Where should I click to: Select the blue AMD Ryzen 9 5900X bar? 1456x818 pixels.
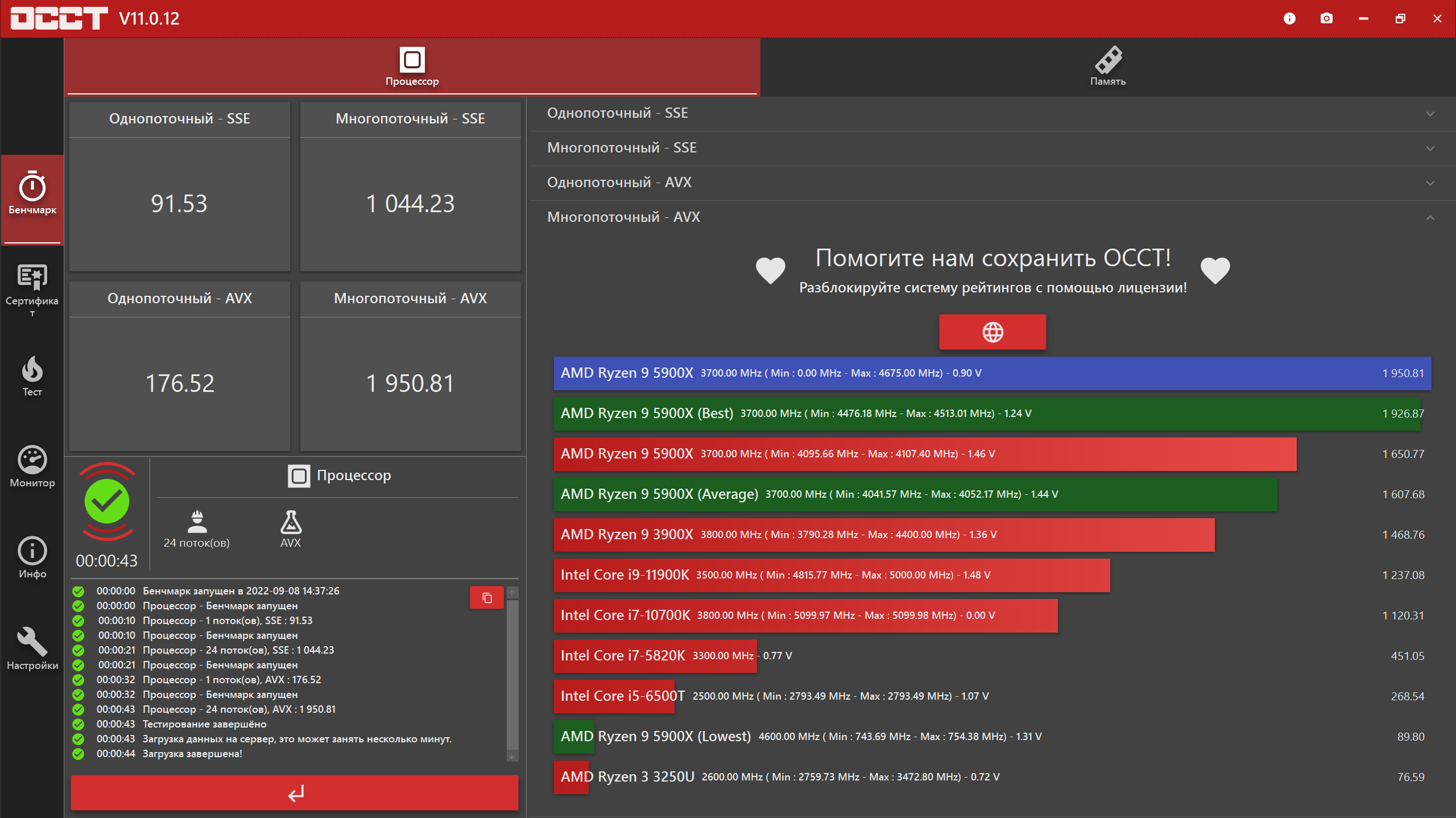click(x=992, y=373)
